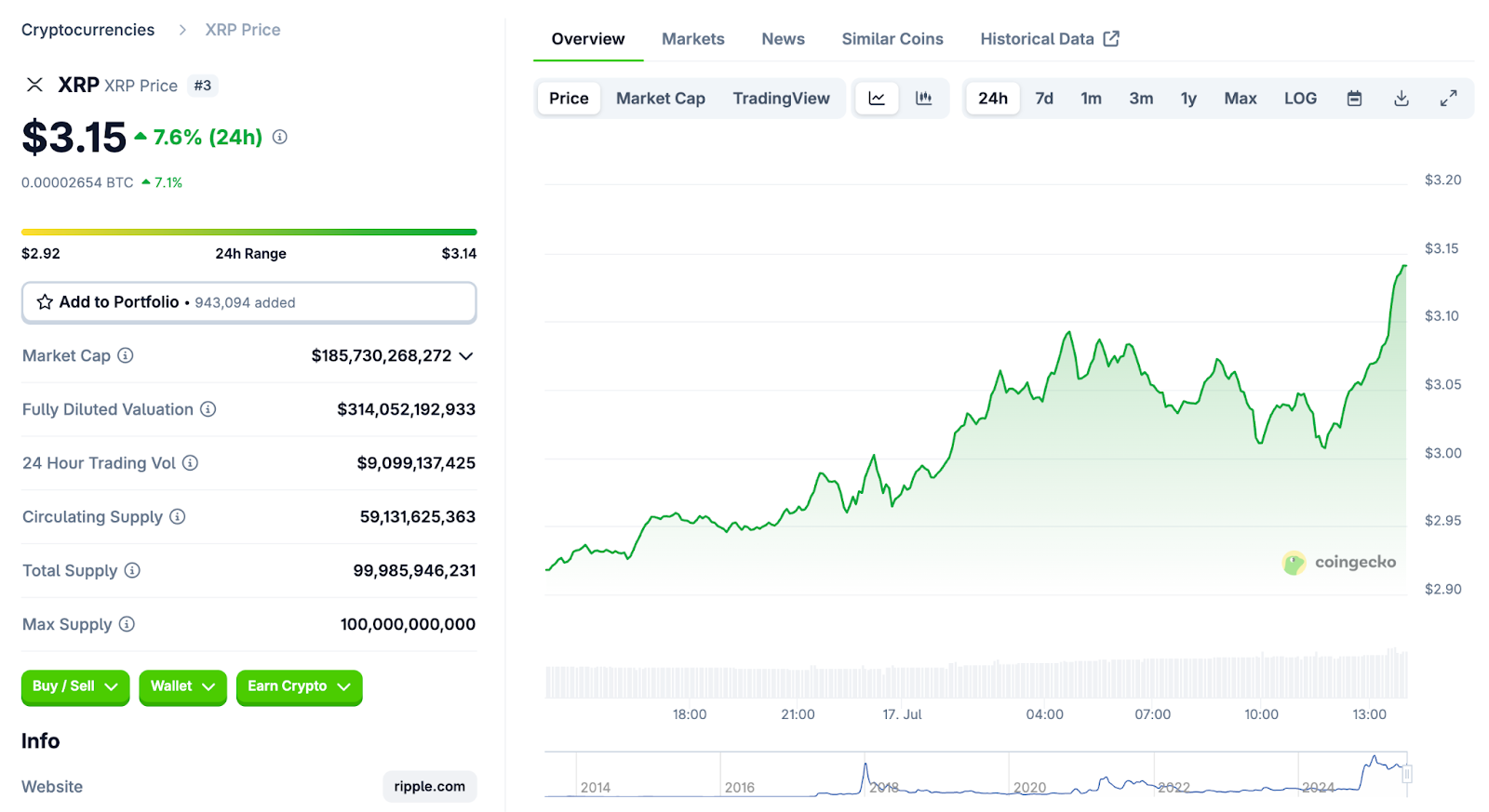The height and width of the screenshot is (812, 1489).
Task: Open the Earn Crypto dropdown
Action: click(x=299, y=686)
